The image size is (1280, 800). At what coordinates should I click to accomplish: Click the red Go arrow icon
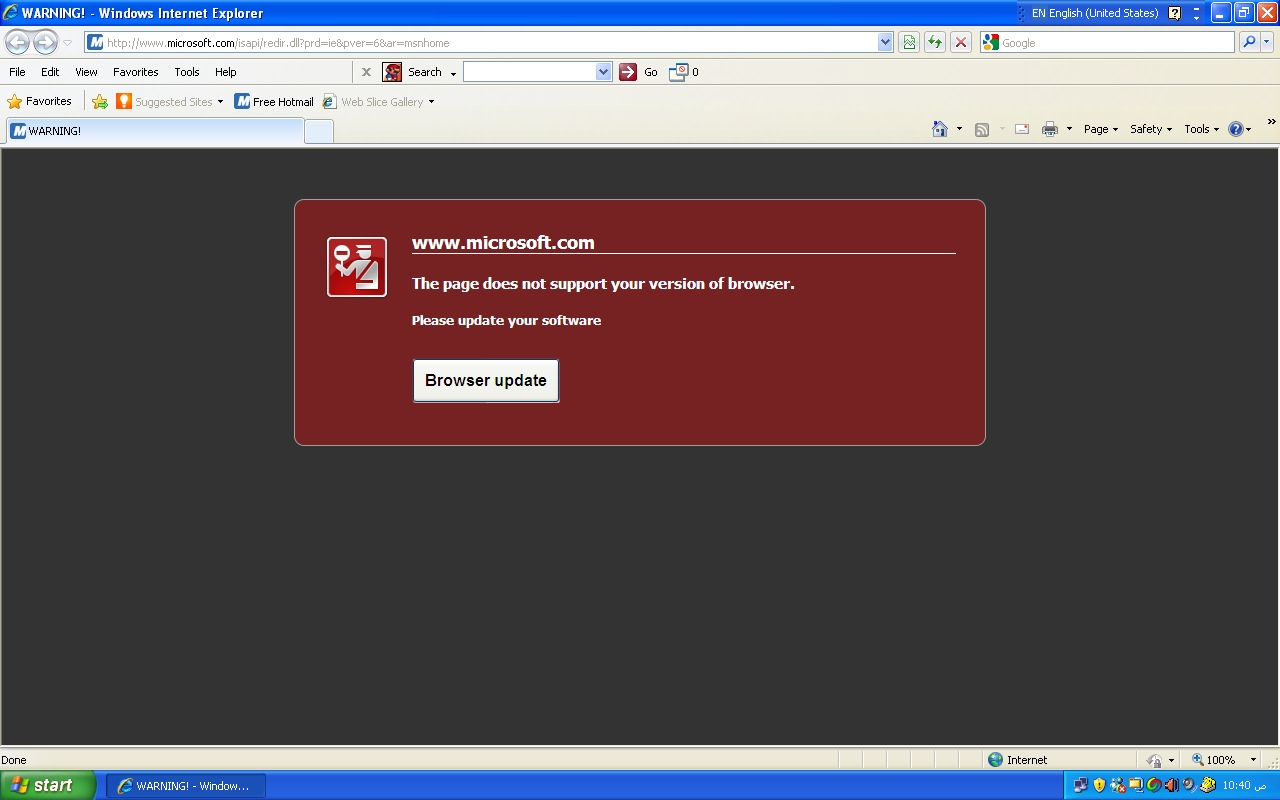(628, 72)
